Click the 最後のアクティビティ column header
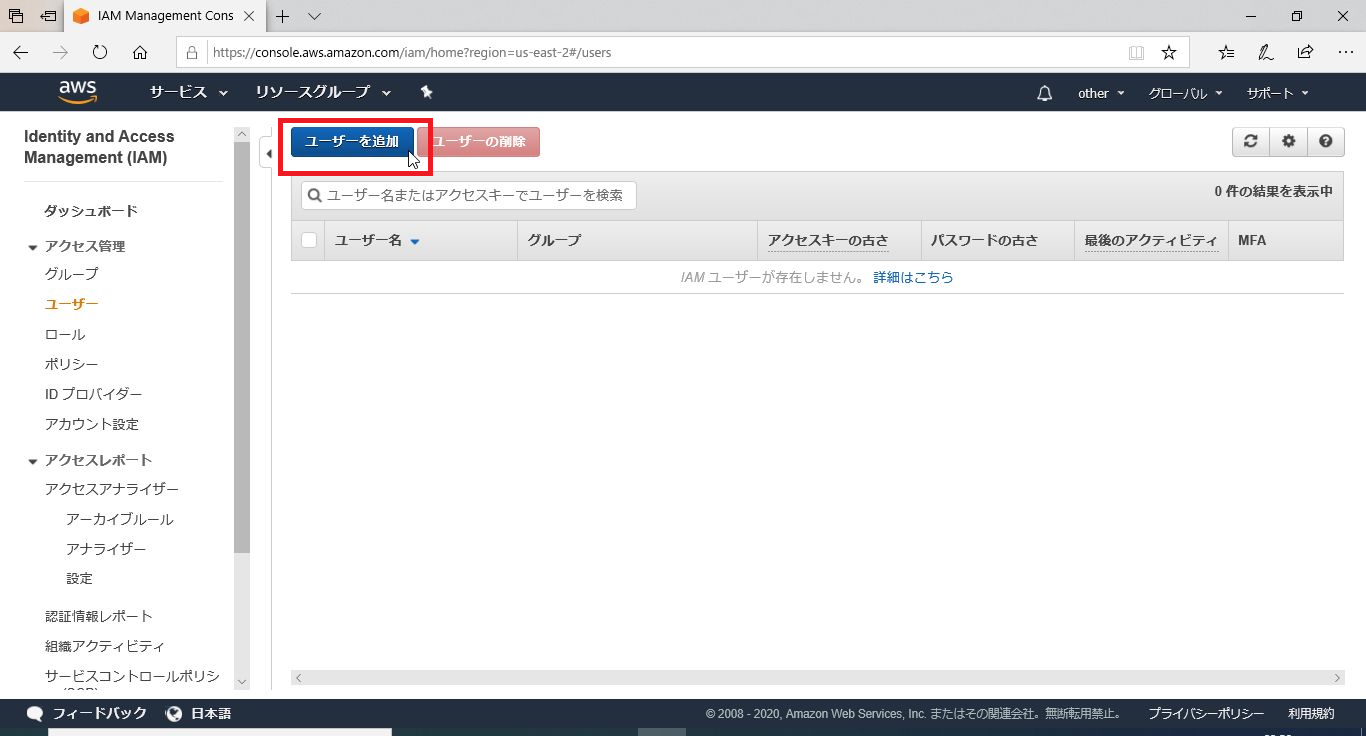 pyautogui.click(x=1151, y=240)
